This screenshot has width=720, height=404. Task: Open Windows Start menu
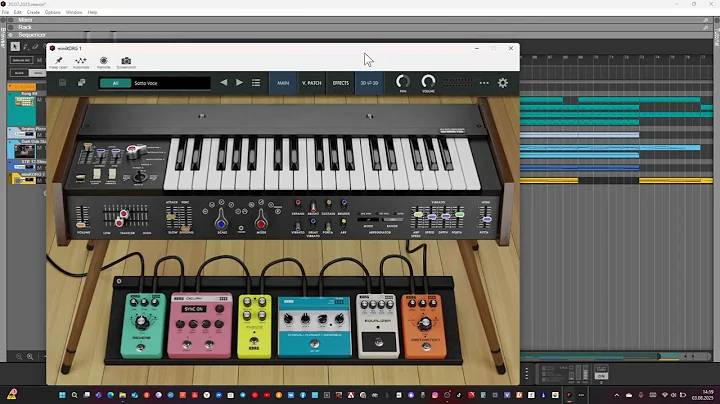[62, 395]
